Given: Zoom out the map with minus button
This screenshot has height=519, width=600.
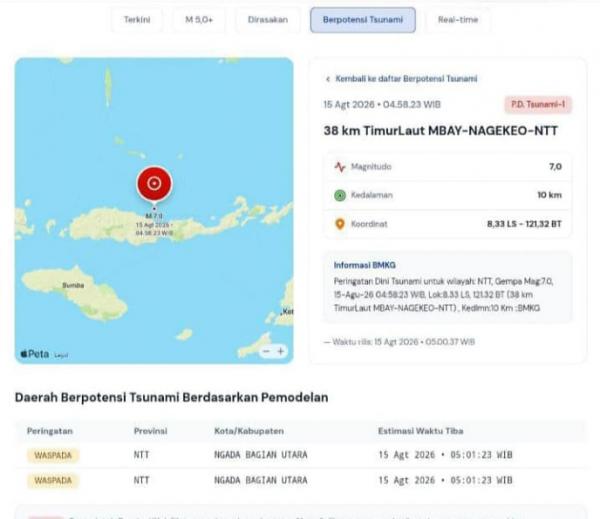Looking at the screenshot, I should click(267, 351).
